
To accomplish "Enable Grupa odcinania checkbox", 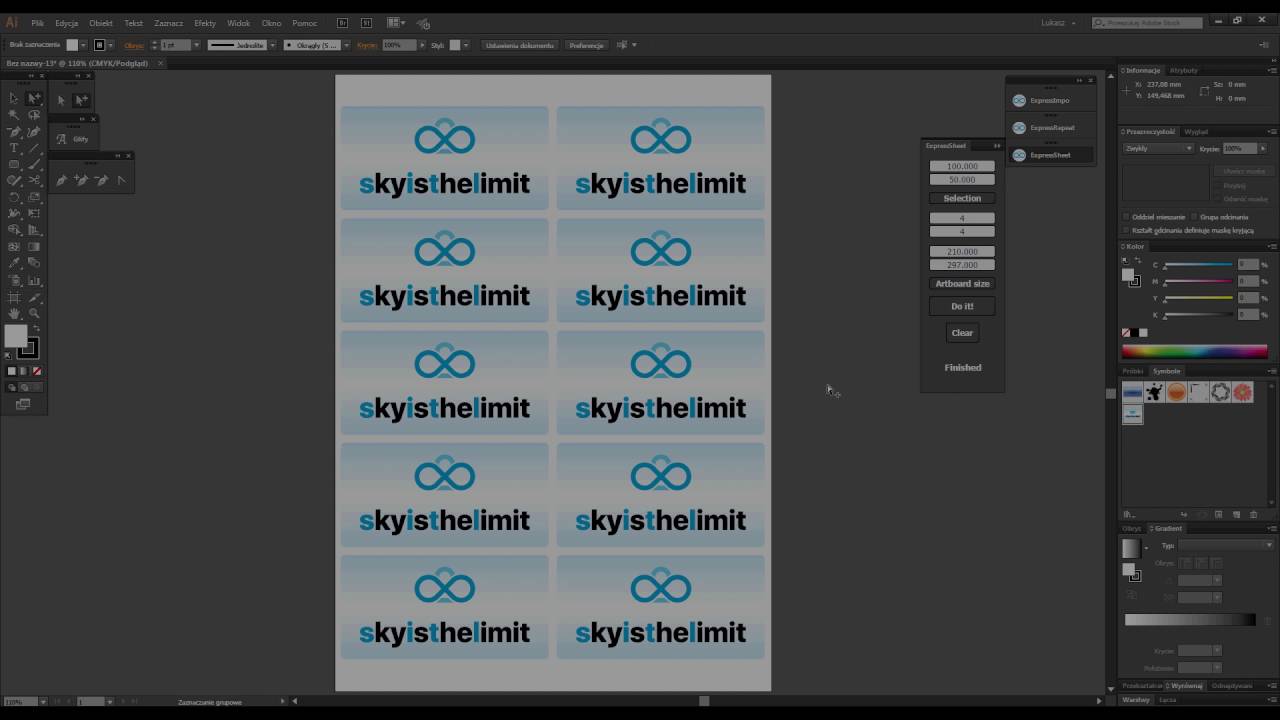I will coord(1194,217).
